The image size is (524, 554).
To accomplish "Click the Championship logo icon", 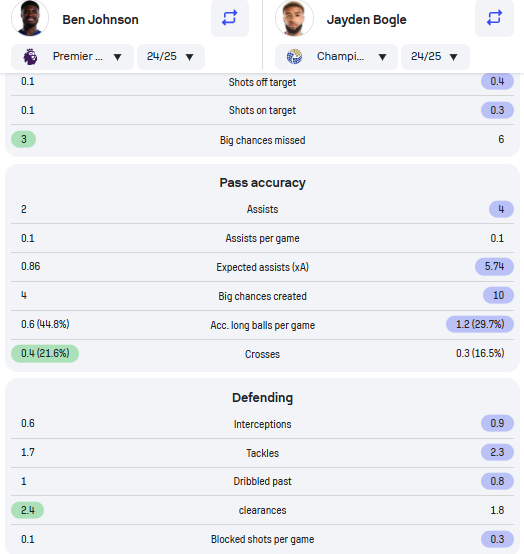I will pyautogui.click(x=294, y=57).
